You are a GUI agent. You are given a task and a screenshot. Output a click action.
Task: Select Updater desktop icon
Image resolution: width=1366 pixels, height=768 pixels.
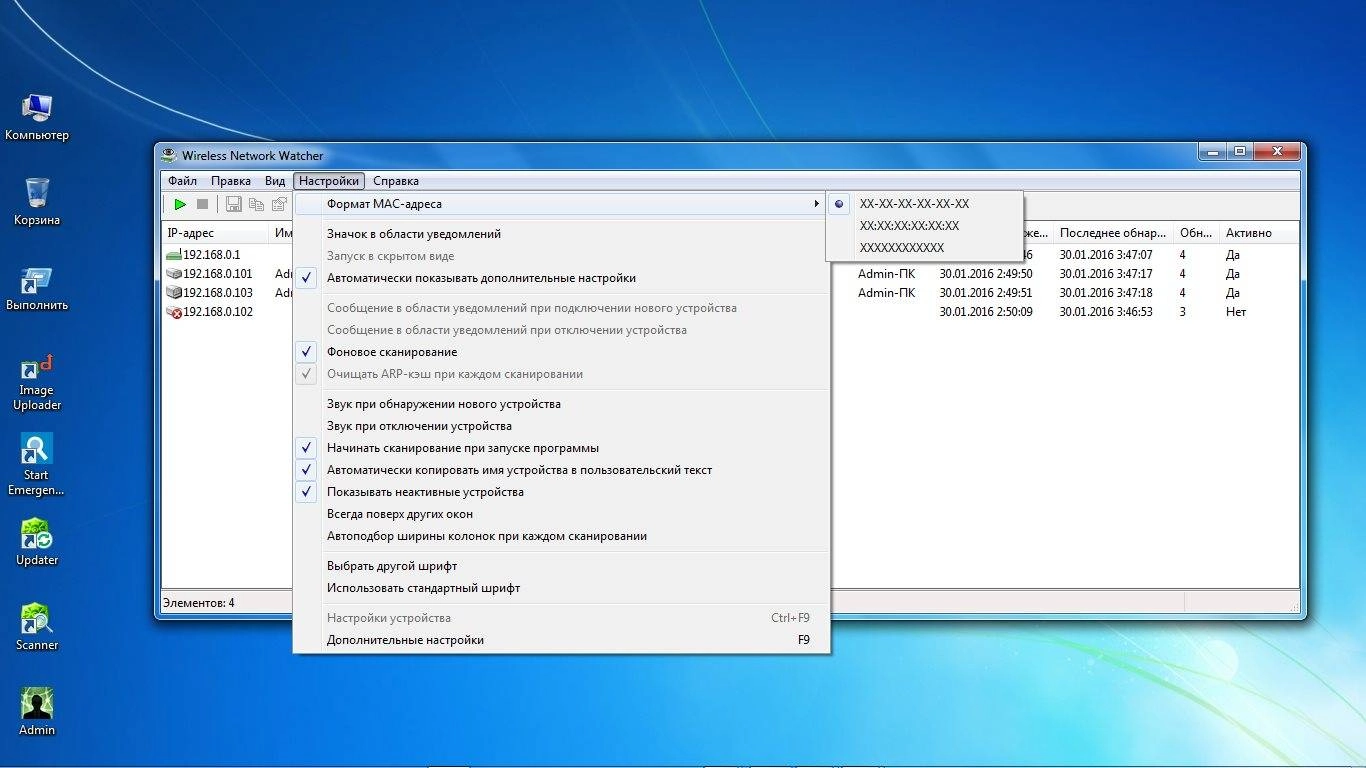tap(37, 542)
